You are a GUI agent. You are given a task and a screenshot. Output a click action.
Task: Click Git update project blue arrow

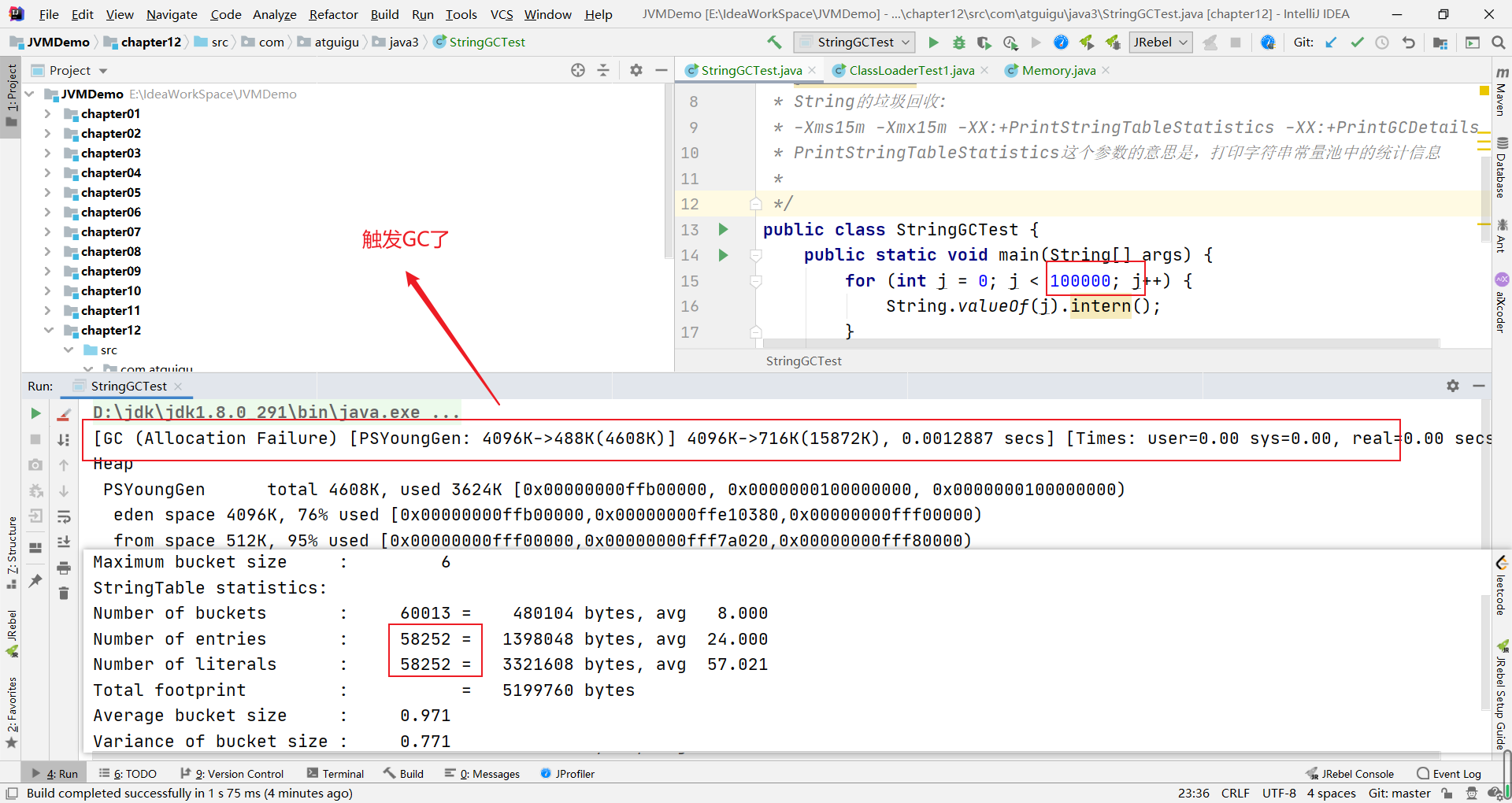[1331, 42]
